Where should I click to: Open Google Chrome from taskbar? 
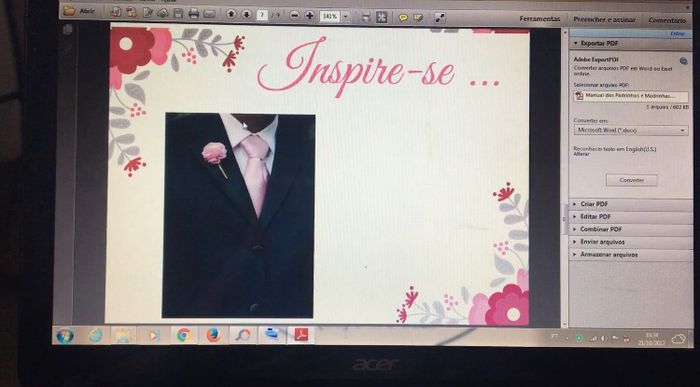pyautogui.click(x=184, y=335)
